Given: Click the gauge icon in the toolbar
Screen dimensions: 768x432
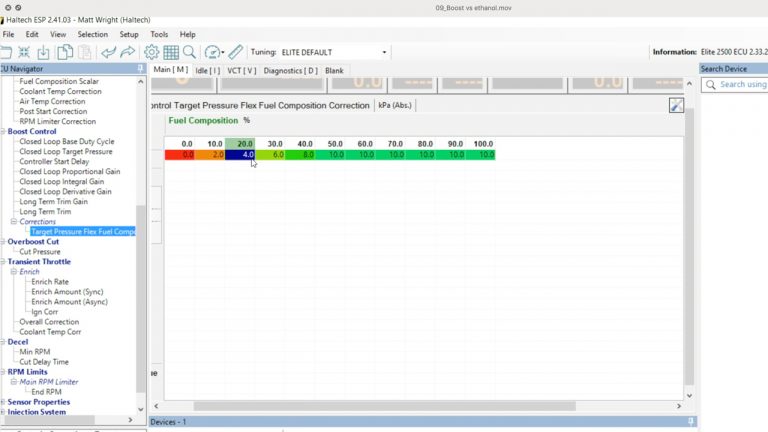Looking at the screenshot, I should [x=212, y=52].
